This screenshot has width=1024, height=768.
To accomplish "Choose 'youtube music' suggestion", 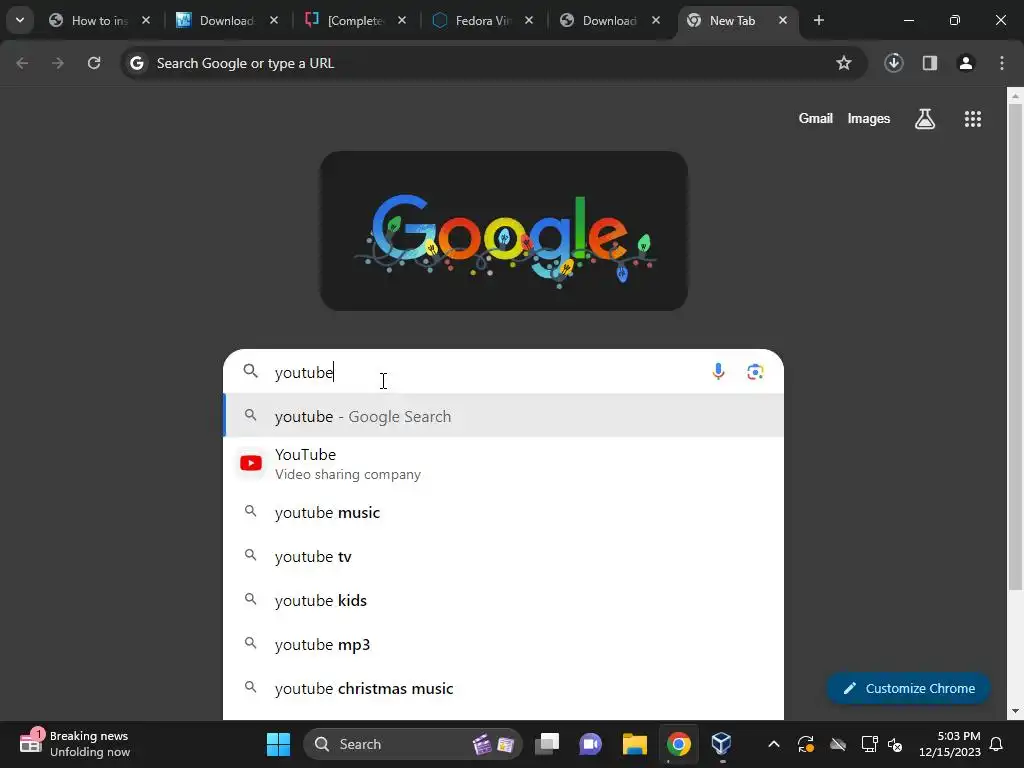I will click(x=504, y=513).
